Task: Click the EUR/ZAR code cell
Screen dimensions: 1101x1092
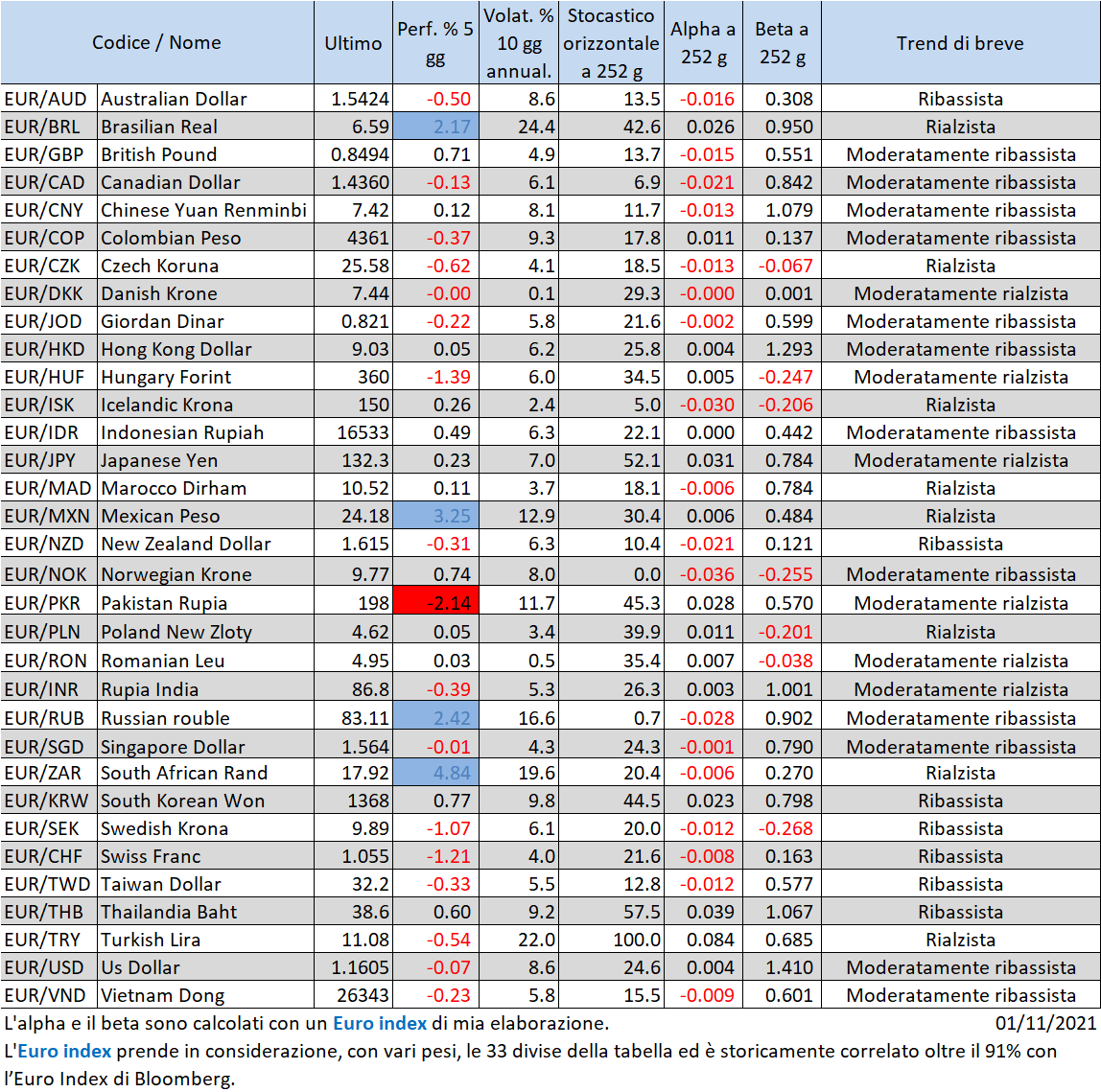Action: [x=49, y=773]
